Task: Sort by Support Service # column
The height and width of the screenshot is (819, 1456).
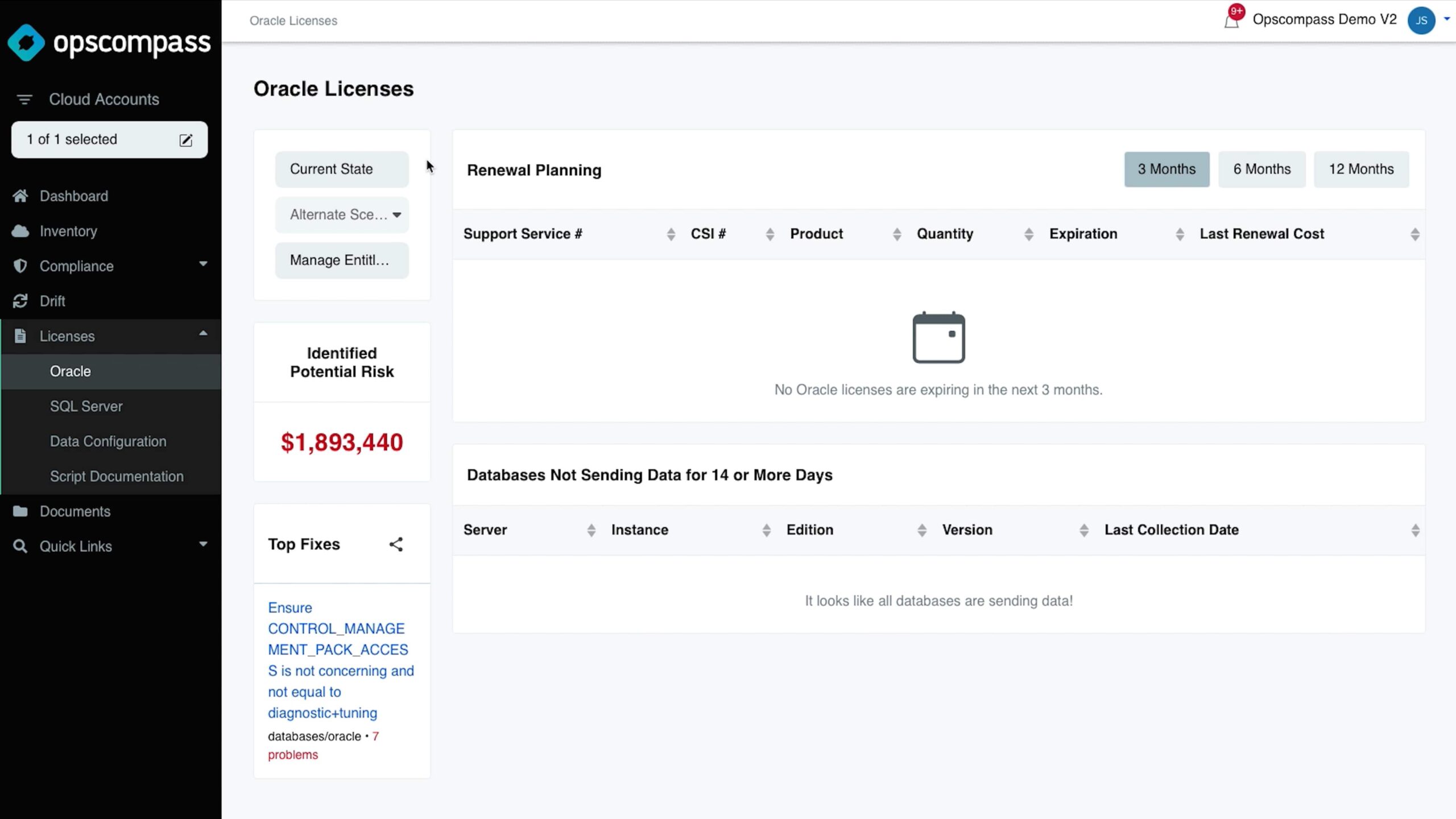Action: tap(671, 234)
